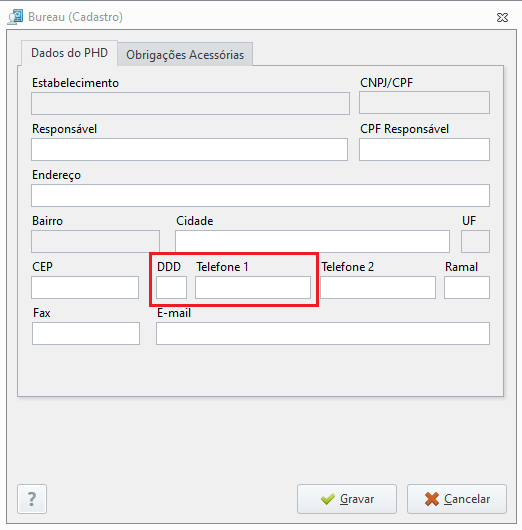Open help with the question mark button

coord(32,499)
